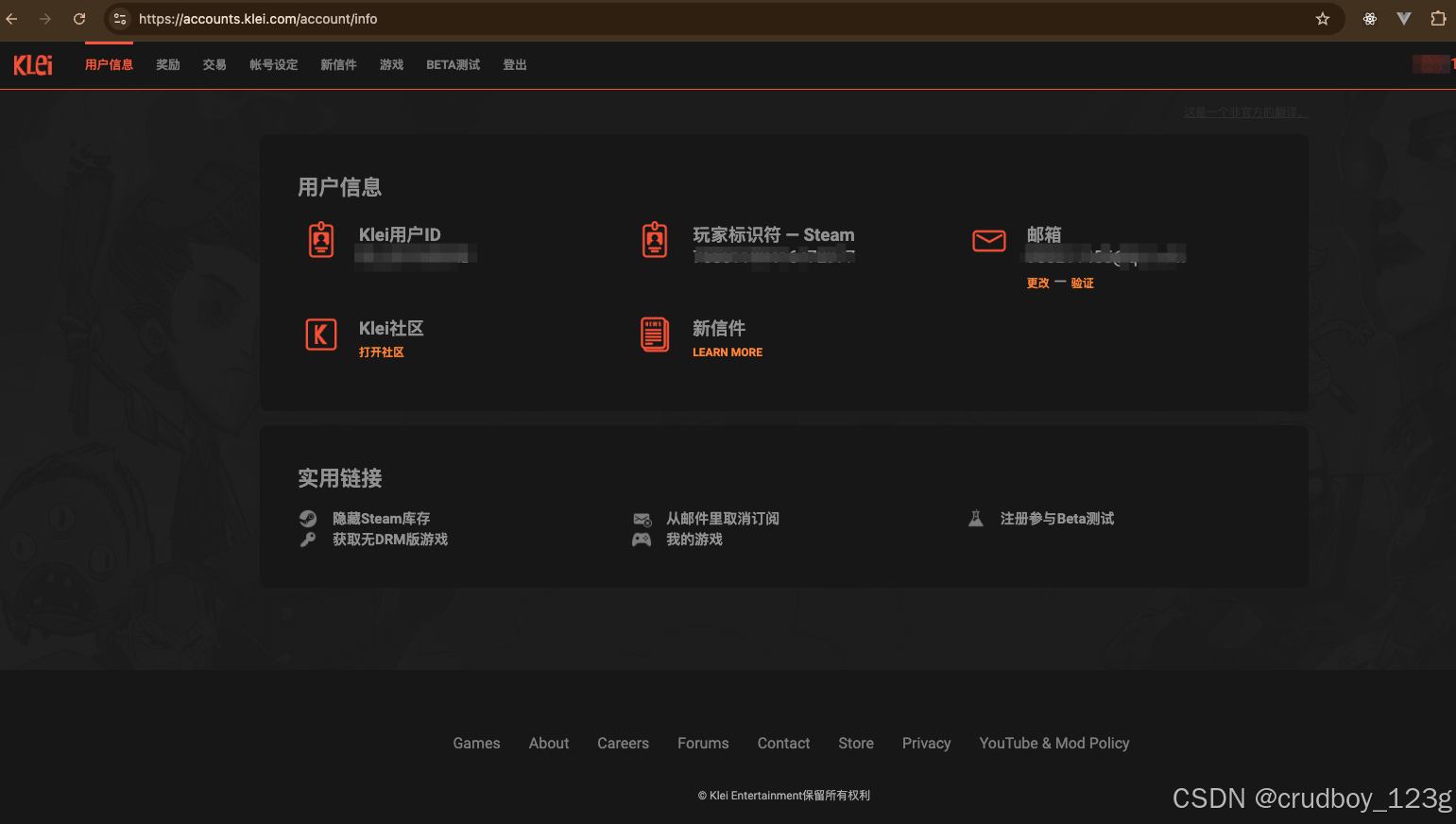1456x824 pixels.
Task: Click the Klei logo in the header
Action: pos(33,64)
